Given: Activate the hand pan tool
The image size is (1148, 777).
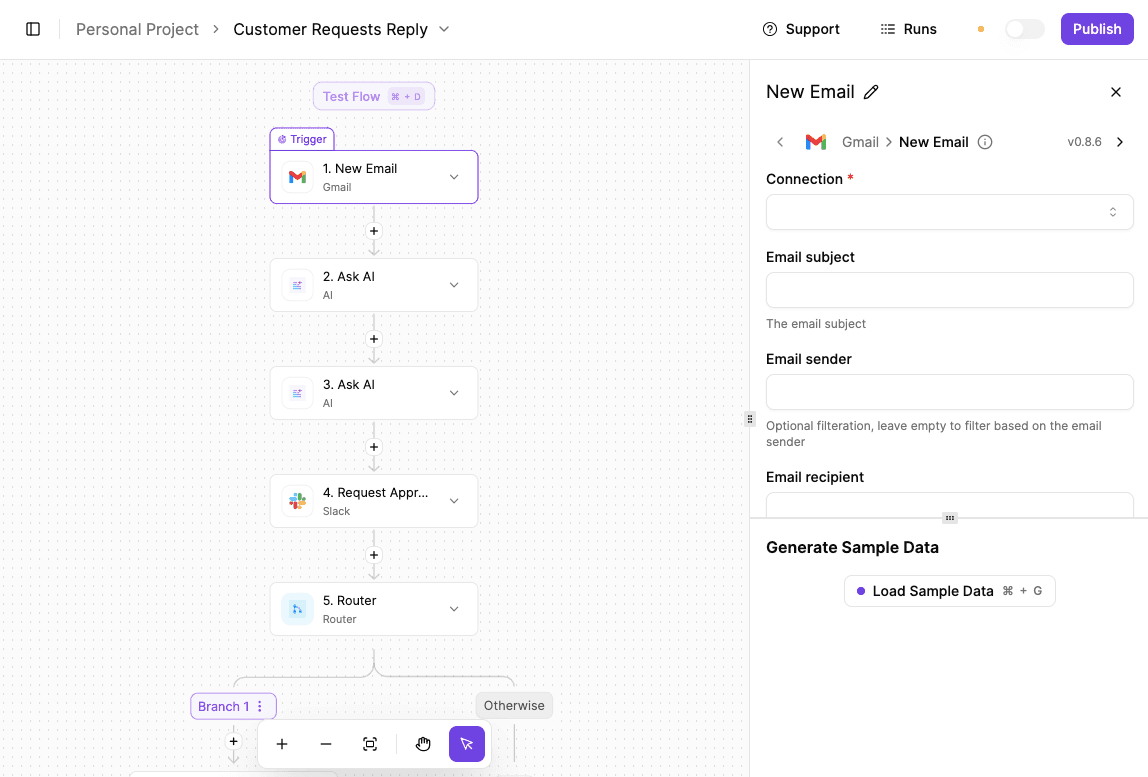Looking at the screenshot, I should click(x=423, y=744).
